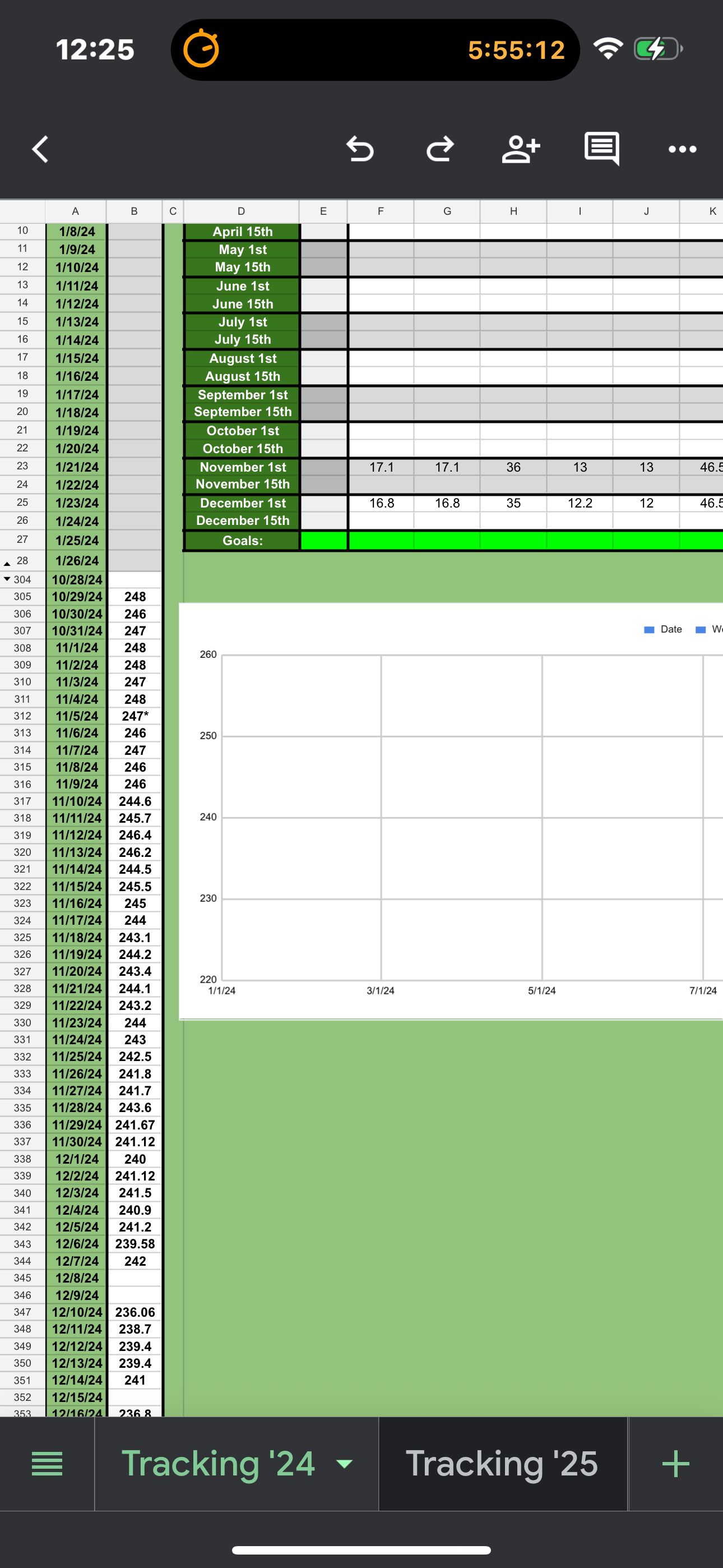Viewport: 723px width, 1568px height.
Task: Add a new sheet with plus icon
Action: (x=675, y=1464)
